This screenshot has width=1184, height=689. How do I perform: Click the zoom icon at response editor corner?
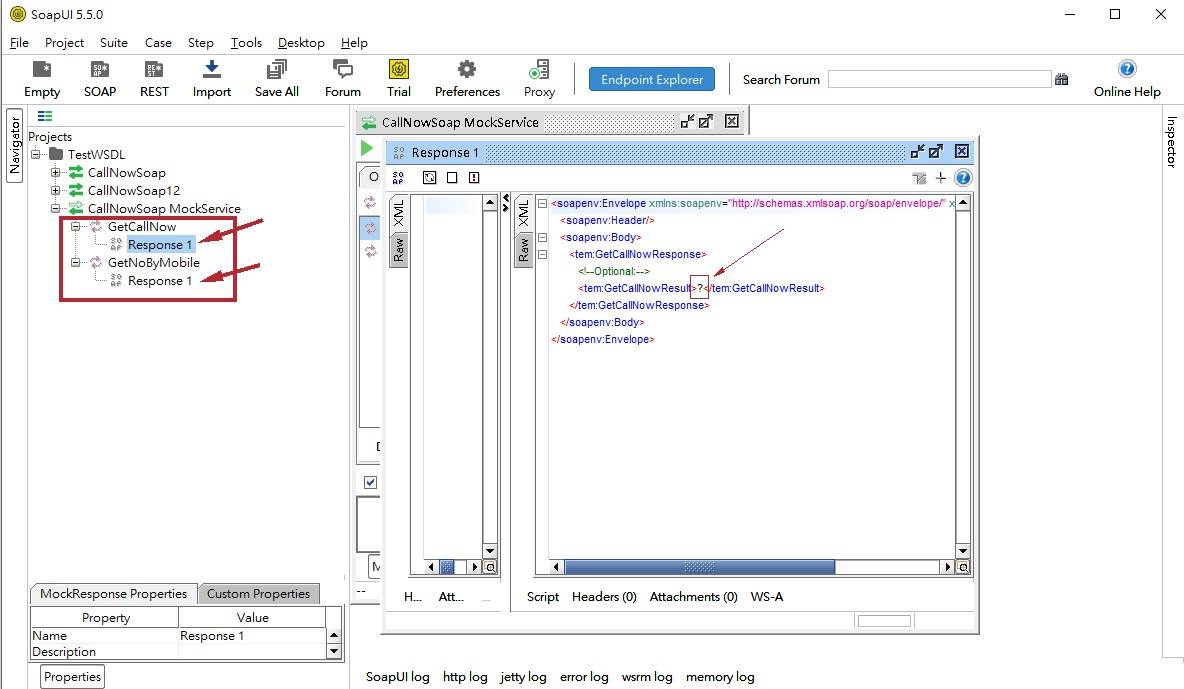[x=963, y=567]
